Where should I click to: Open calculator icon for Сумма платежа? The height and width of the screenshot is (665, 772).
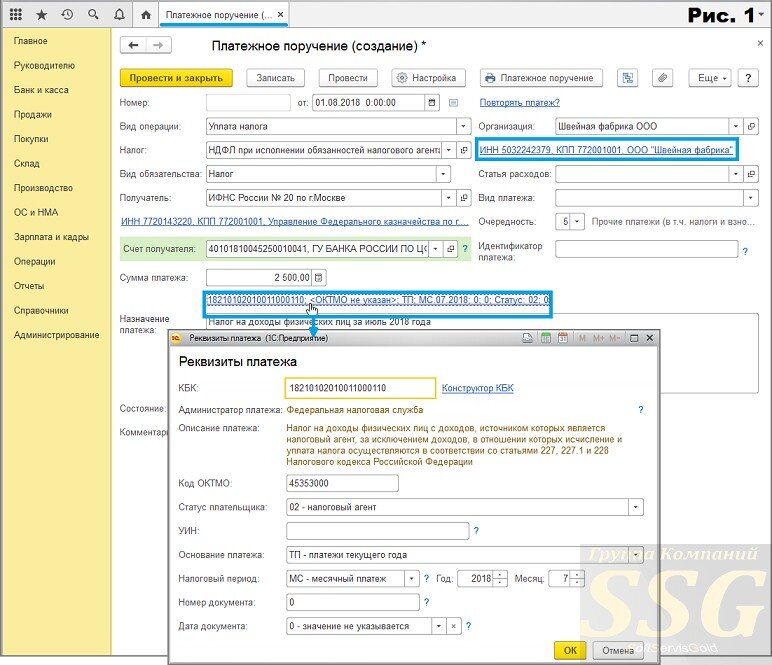pos(319,278)
